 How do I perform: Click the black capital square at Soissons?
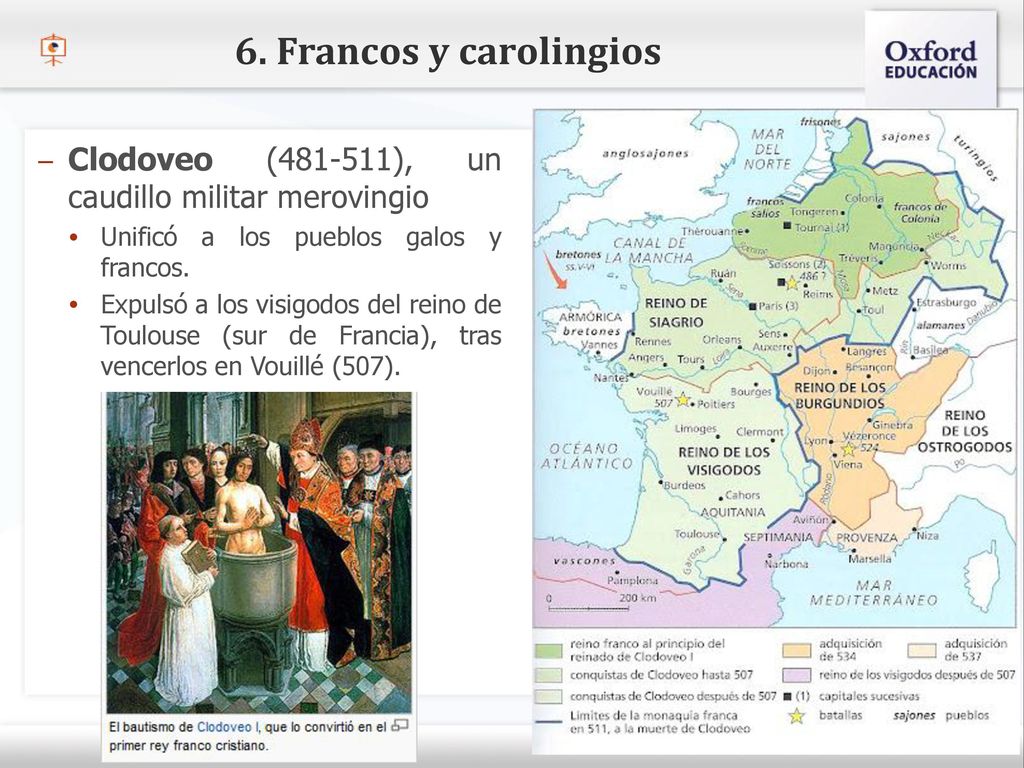pos(780,282)
